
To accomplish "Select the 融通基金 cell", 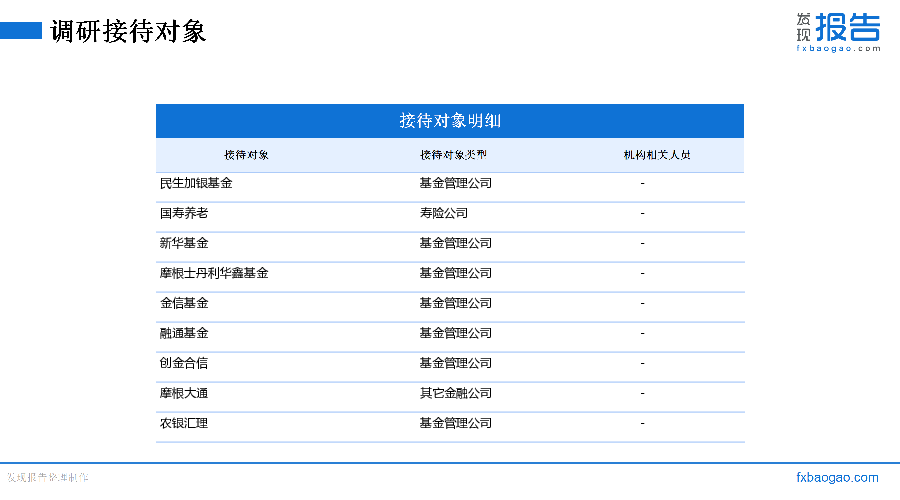I will 184,333.
